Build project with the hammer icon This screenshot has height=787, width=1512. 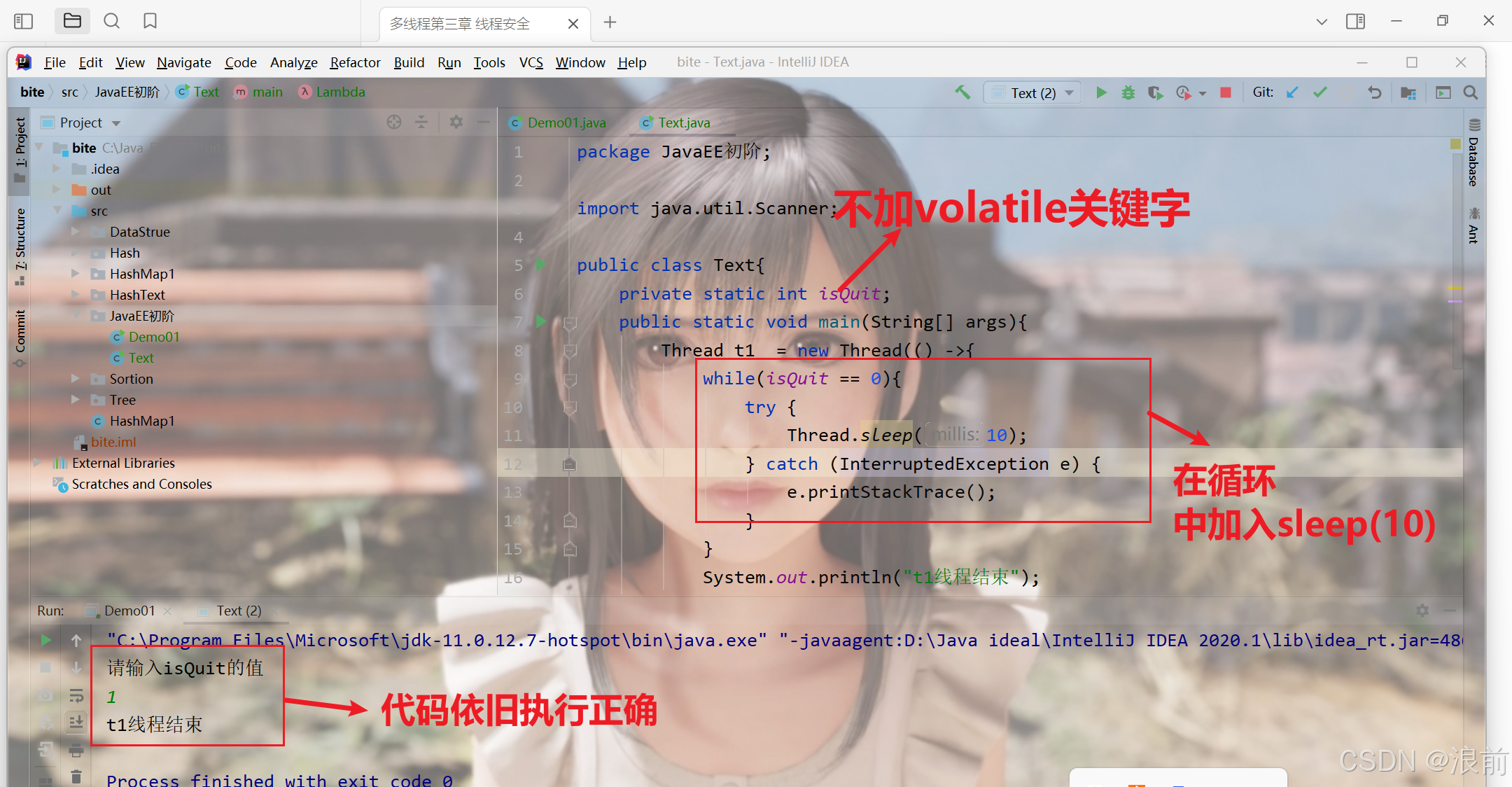point(962,92)
